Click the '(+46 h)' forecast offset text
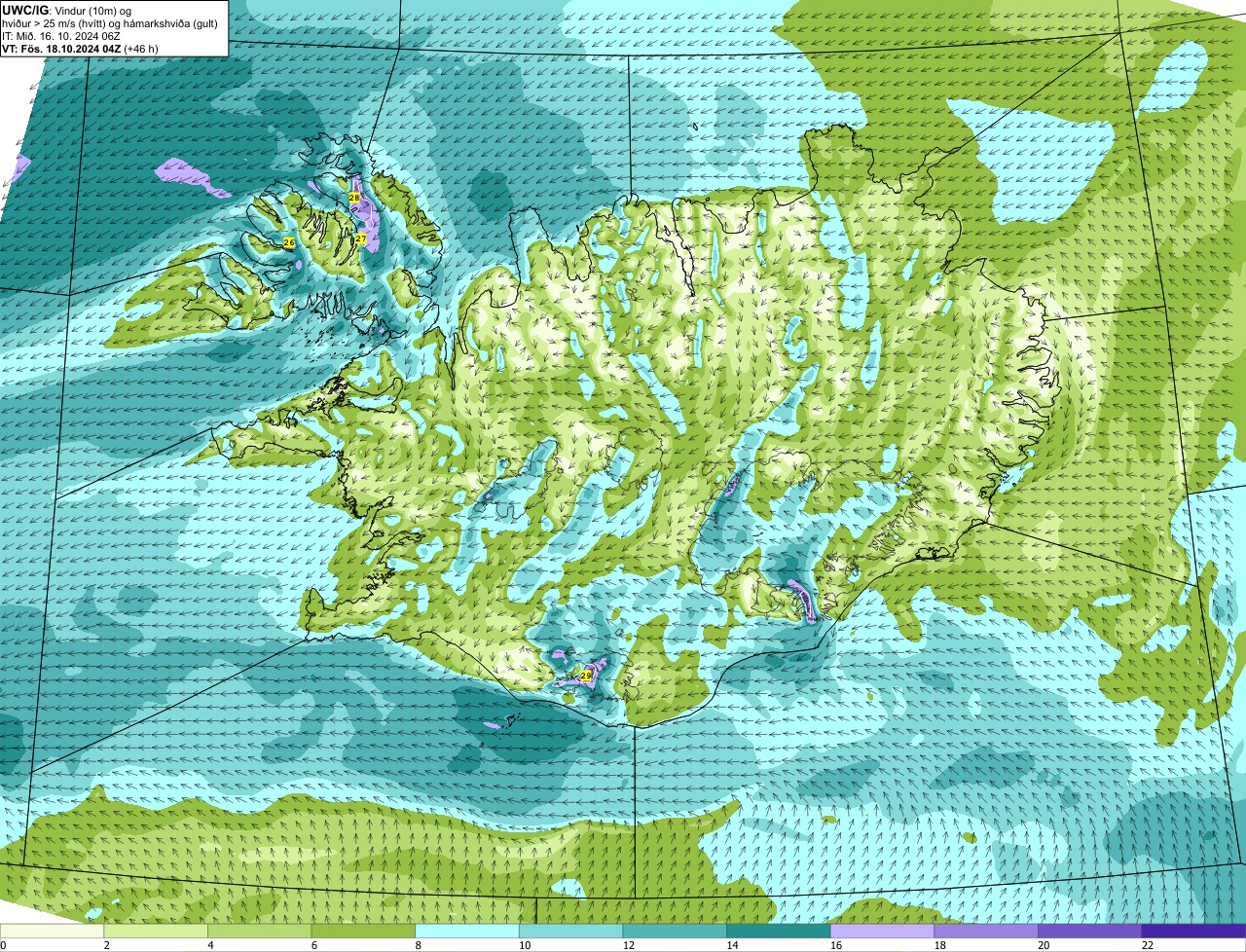Image resolution: width=1246 pixels, height=952 pixels. tap(141, 48)
